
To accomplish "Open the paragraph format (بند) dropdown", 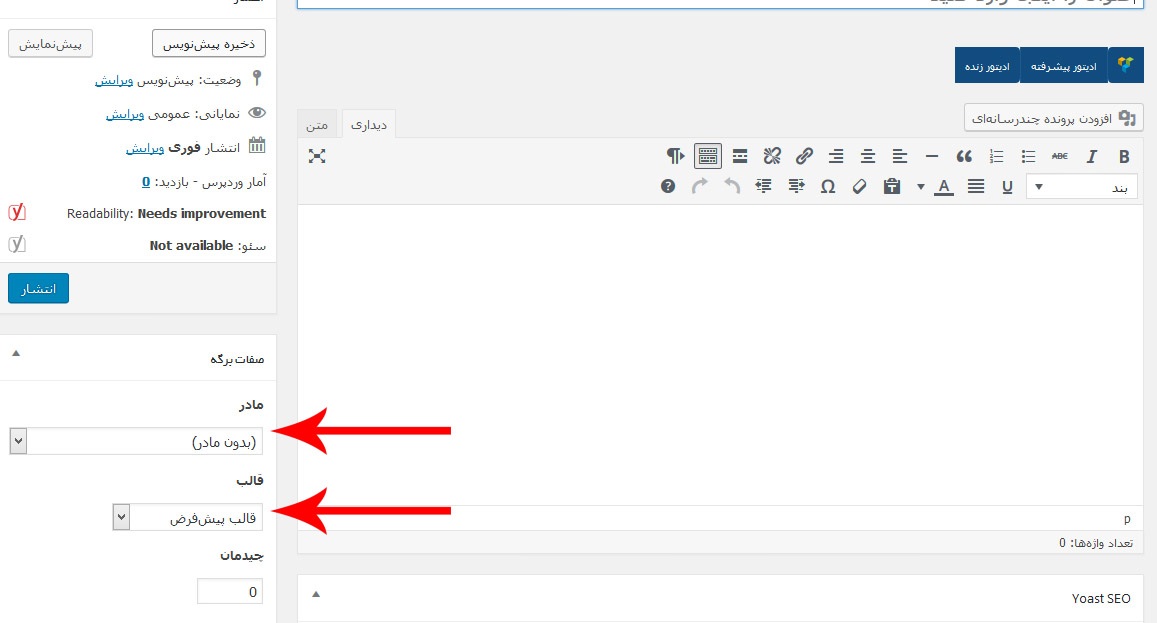I will (x=1081, y=187).
